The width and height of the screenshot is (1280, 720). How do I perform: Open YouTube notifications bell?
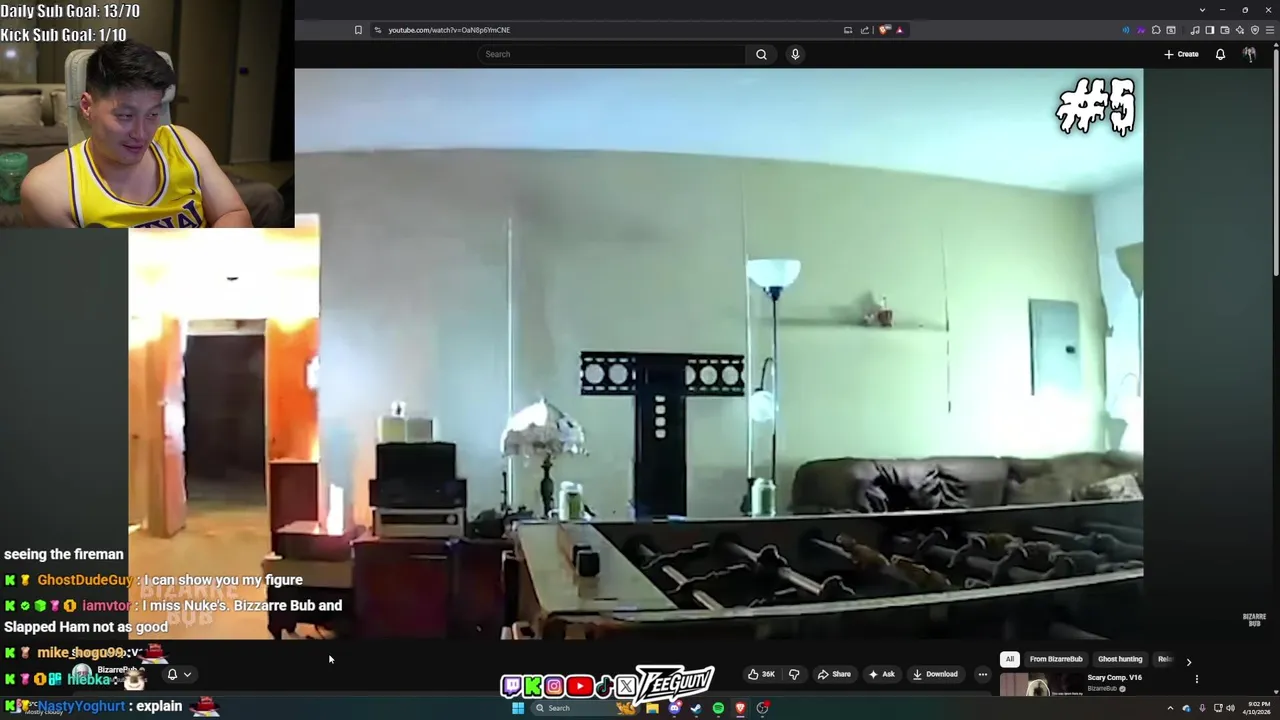point(1220,54)
